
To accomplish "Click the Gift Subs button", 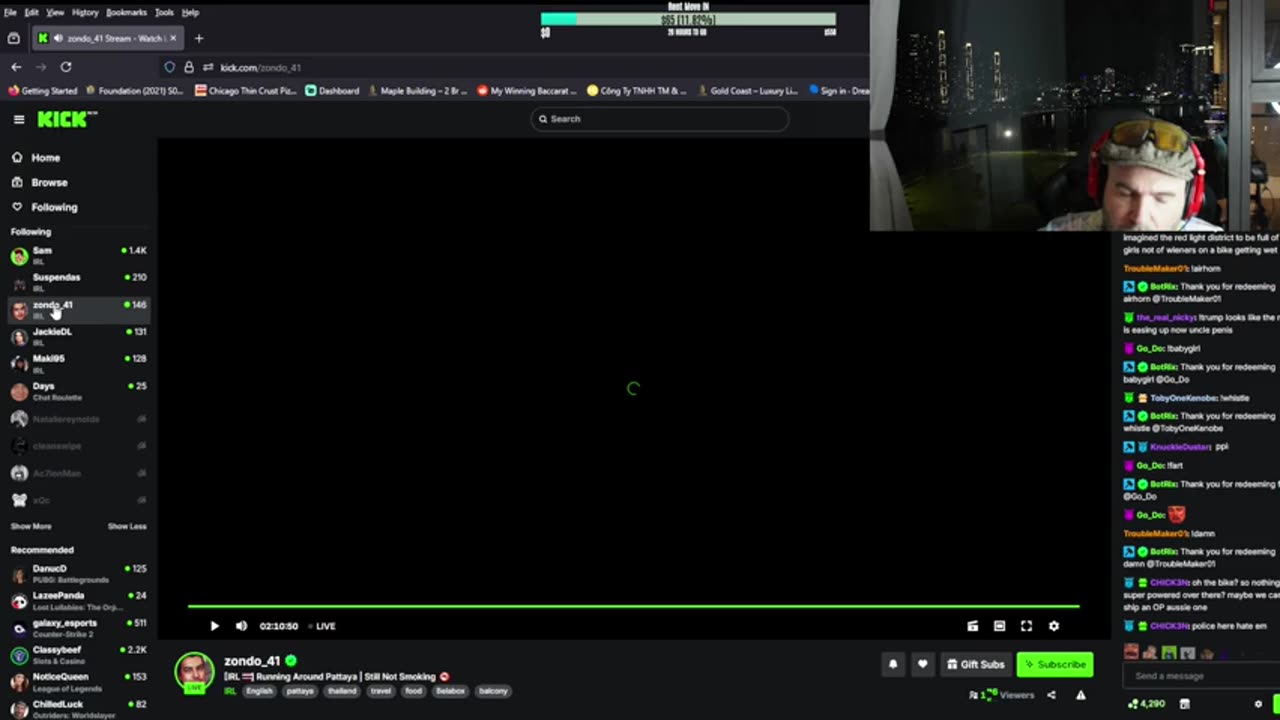I will pos(975,664).
